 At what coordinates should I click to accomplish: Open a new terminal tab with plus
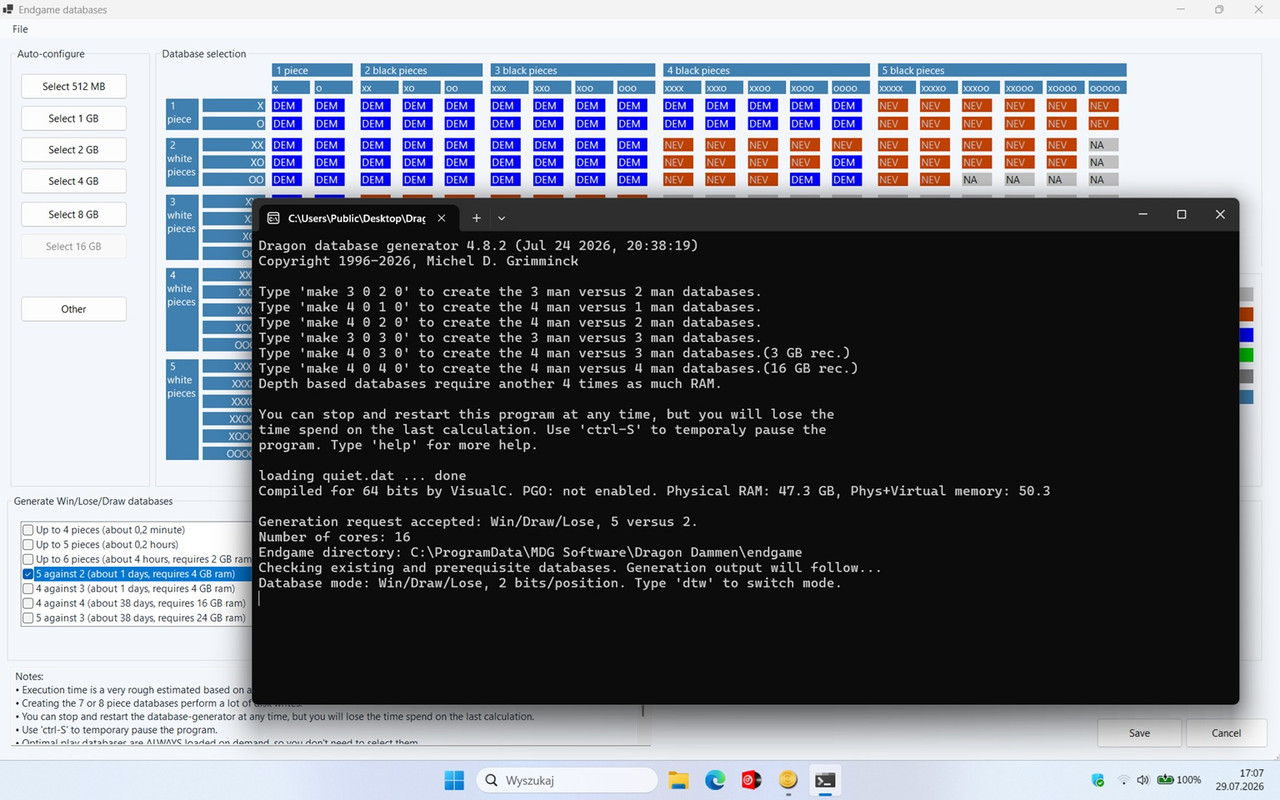(x=476, y=217)
